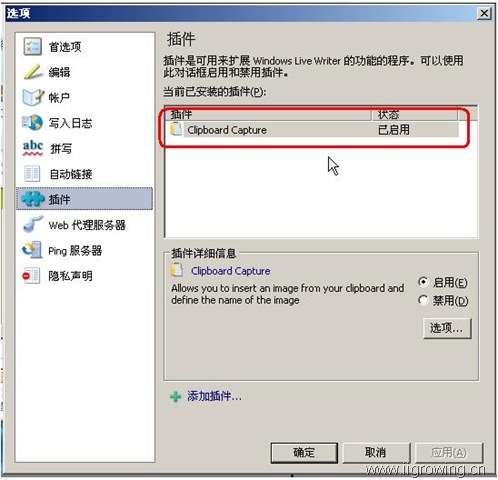Click the 插件 puzzle piece icon
This screenshot has width=498, height=480.
coord(33,199)
